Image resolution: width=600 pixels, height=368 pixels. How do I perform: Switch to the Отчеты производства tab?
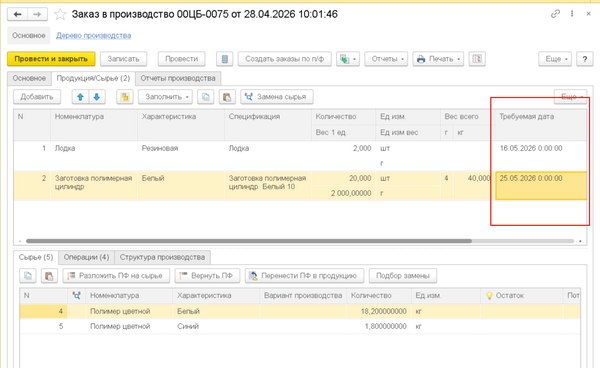click(178, 78)
